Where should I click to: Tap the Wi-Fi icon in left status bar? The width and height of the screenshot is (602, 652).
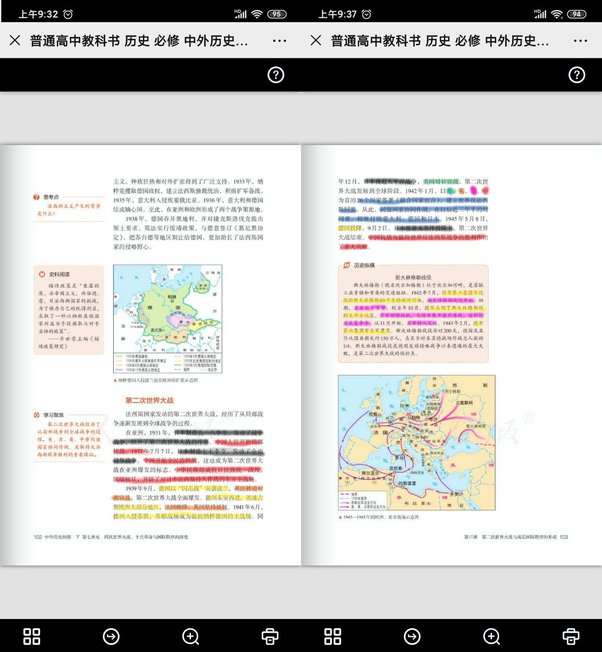point(257,14)
